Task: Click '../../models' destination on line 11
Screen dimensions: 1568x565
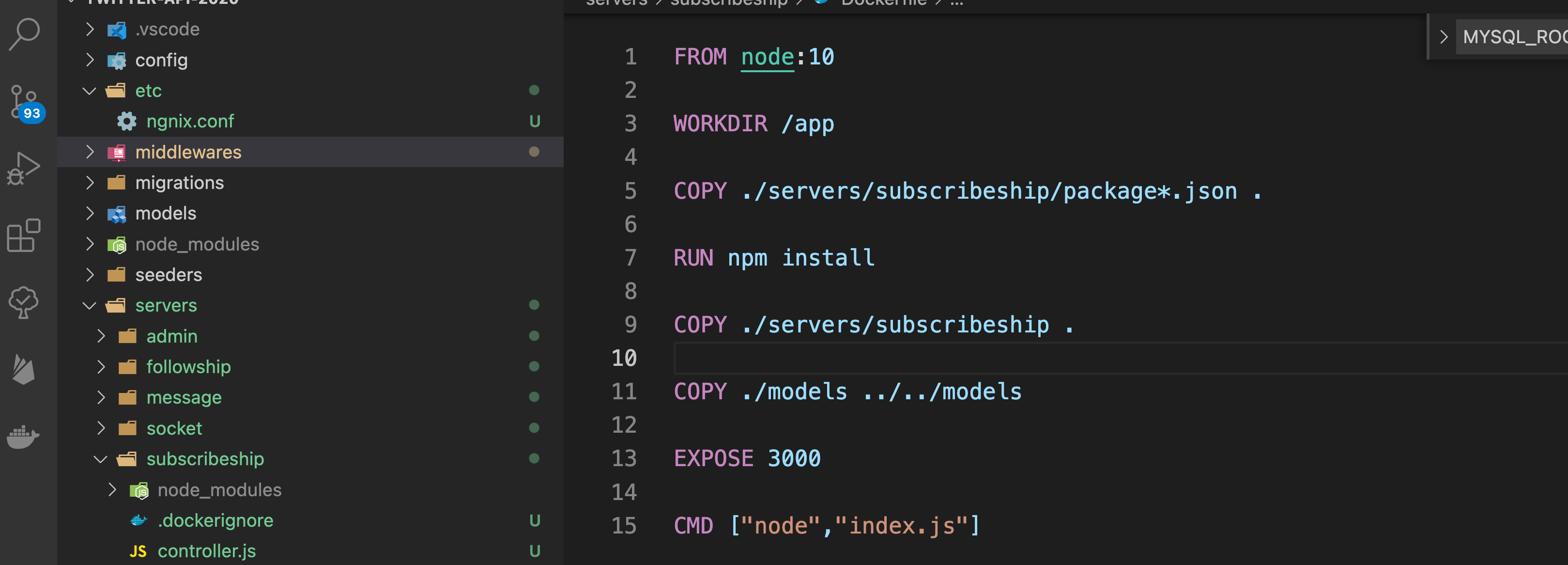Action: coord(942,392)
